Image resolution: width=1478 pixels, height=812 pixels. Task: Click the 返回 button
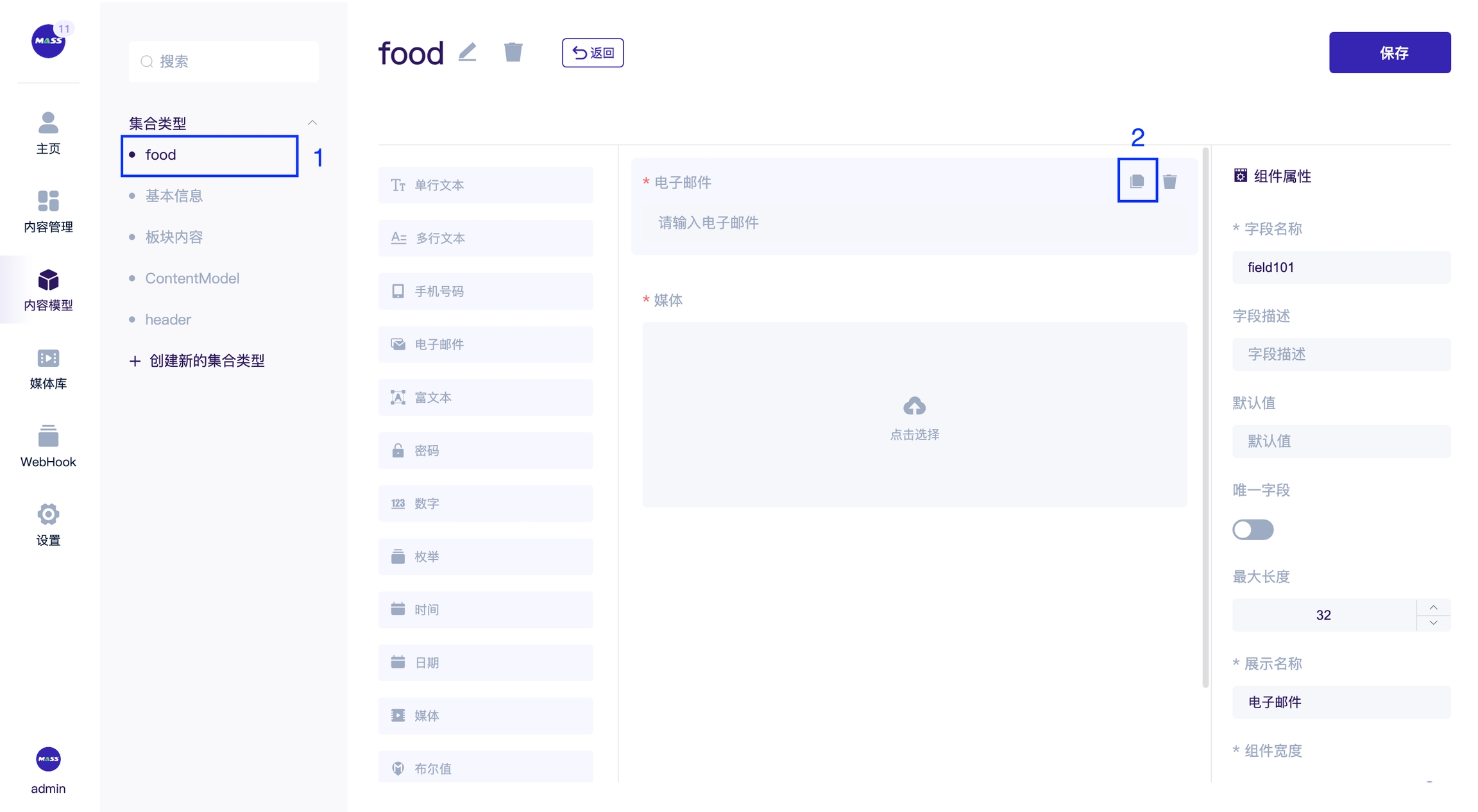point(593,53)
